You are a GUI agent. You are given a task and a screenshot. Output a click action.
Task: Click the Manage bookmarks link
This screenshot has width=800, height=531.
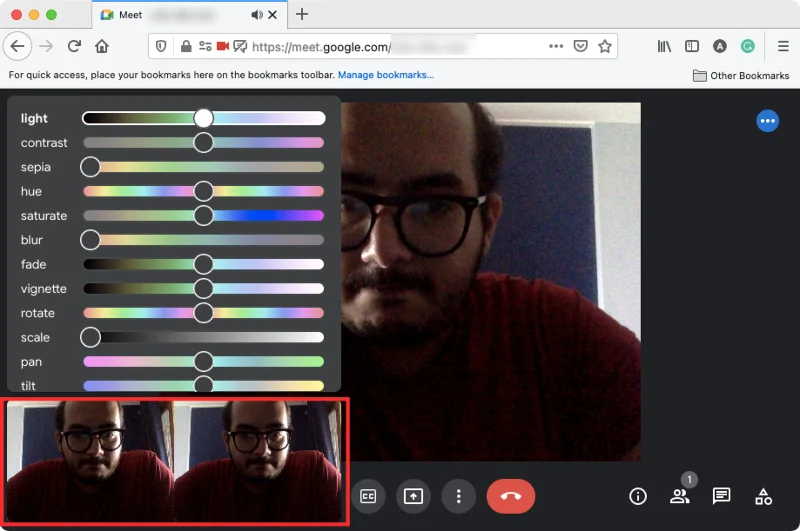pyautogui.click(x=385, y=75)
